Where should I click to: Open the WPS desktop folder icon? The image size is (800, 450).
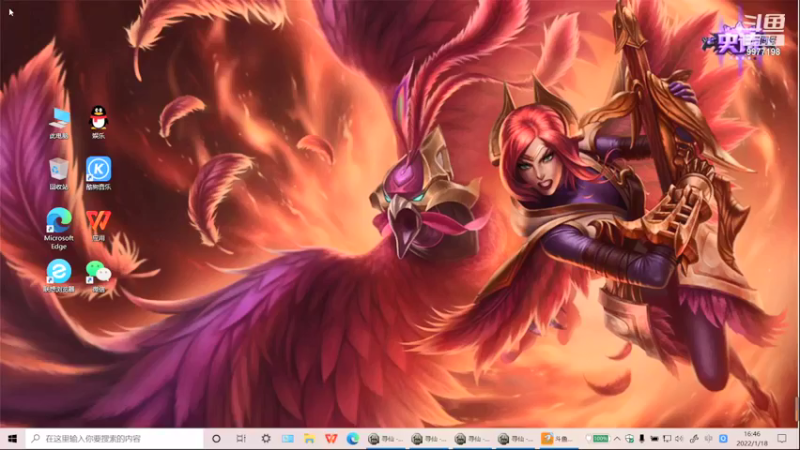(x=98, y=226)
